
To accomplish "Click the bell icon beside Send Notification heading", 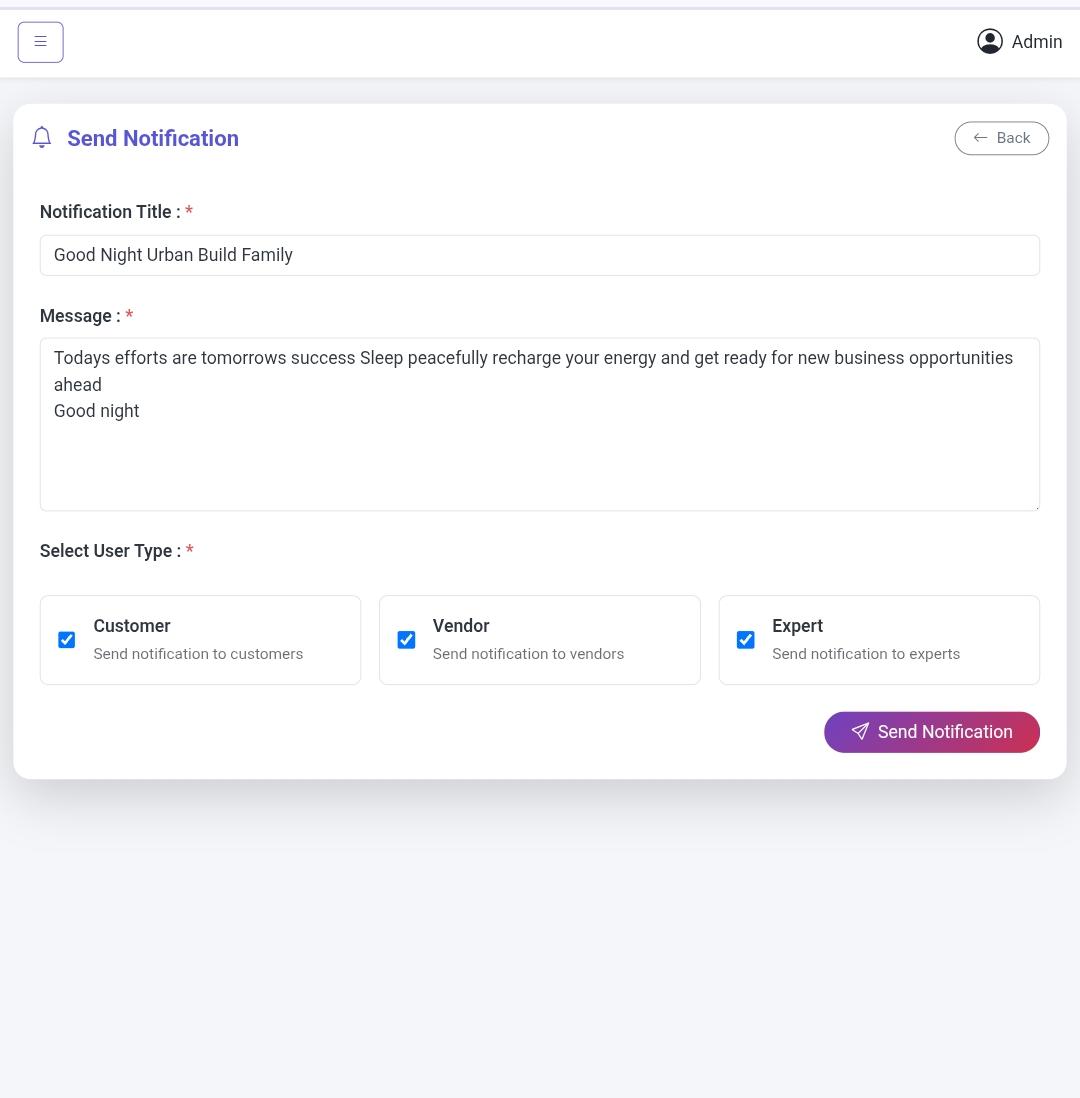I will click(x=42, y=137).
